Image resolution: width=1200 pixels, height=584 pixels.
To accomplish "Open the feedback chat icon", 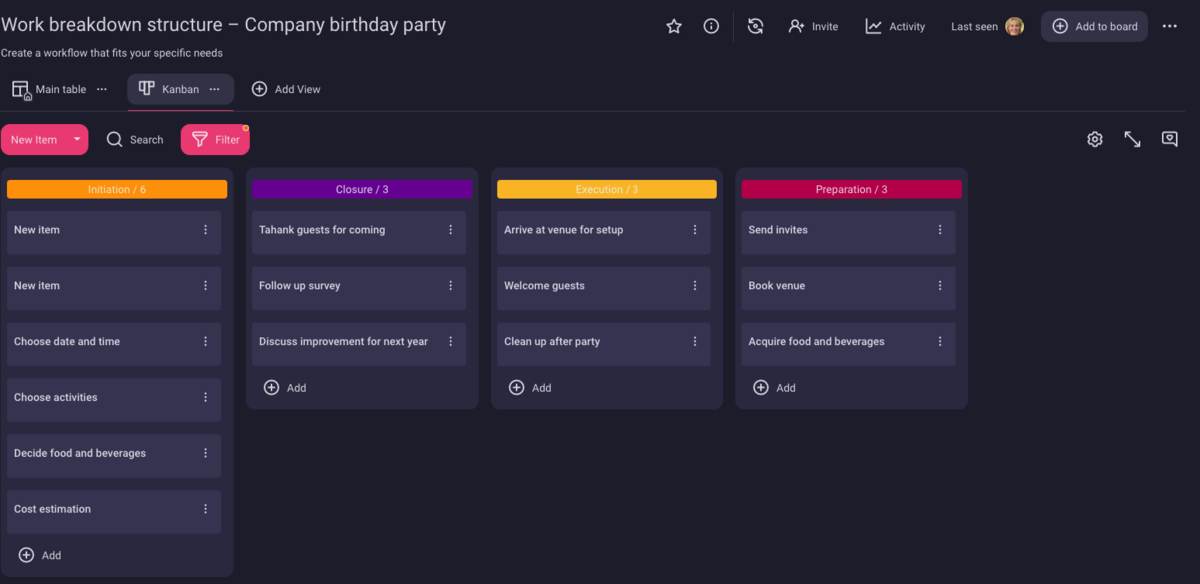I will pos(1169,140).
